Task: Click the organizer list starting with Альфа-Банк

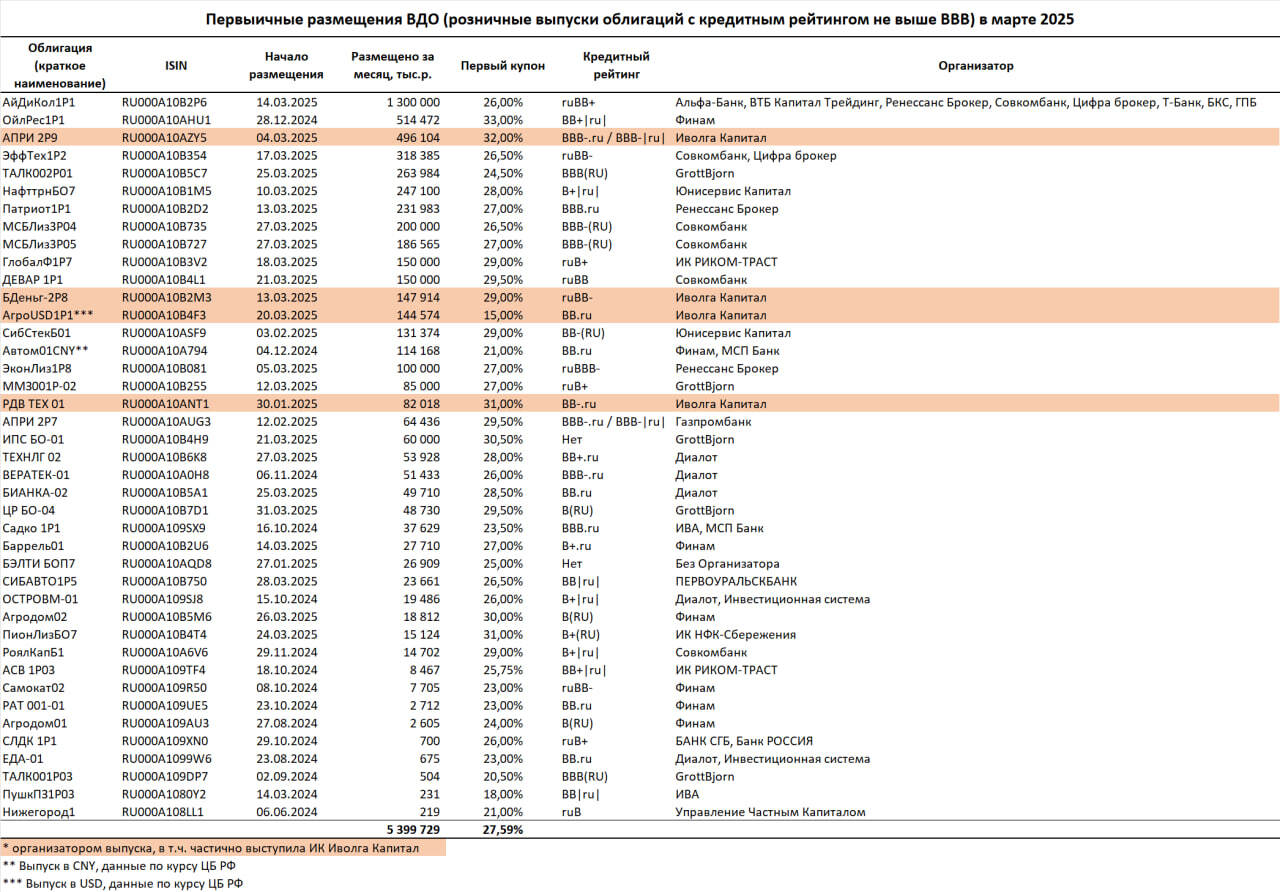Action: click(x=966, y=102)
